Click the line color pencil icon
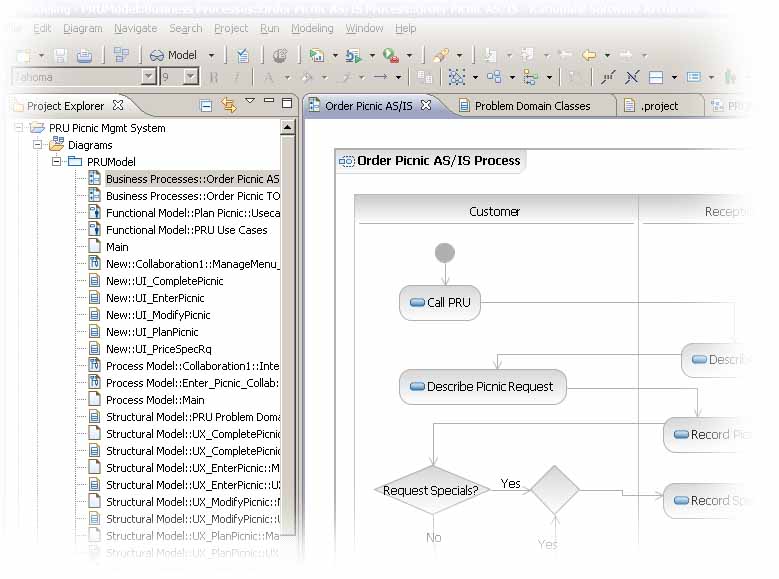 tap(345, 77)
